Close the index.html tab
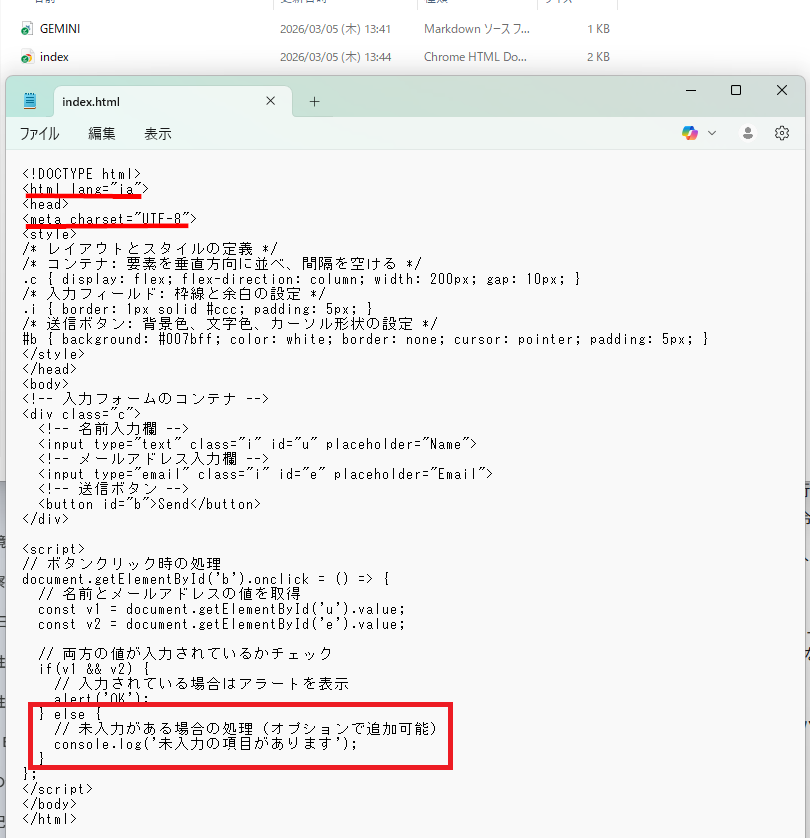 click(270, 101)
